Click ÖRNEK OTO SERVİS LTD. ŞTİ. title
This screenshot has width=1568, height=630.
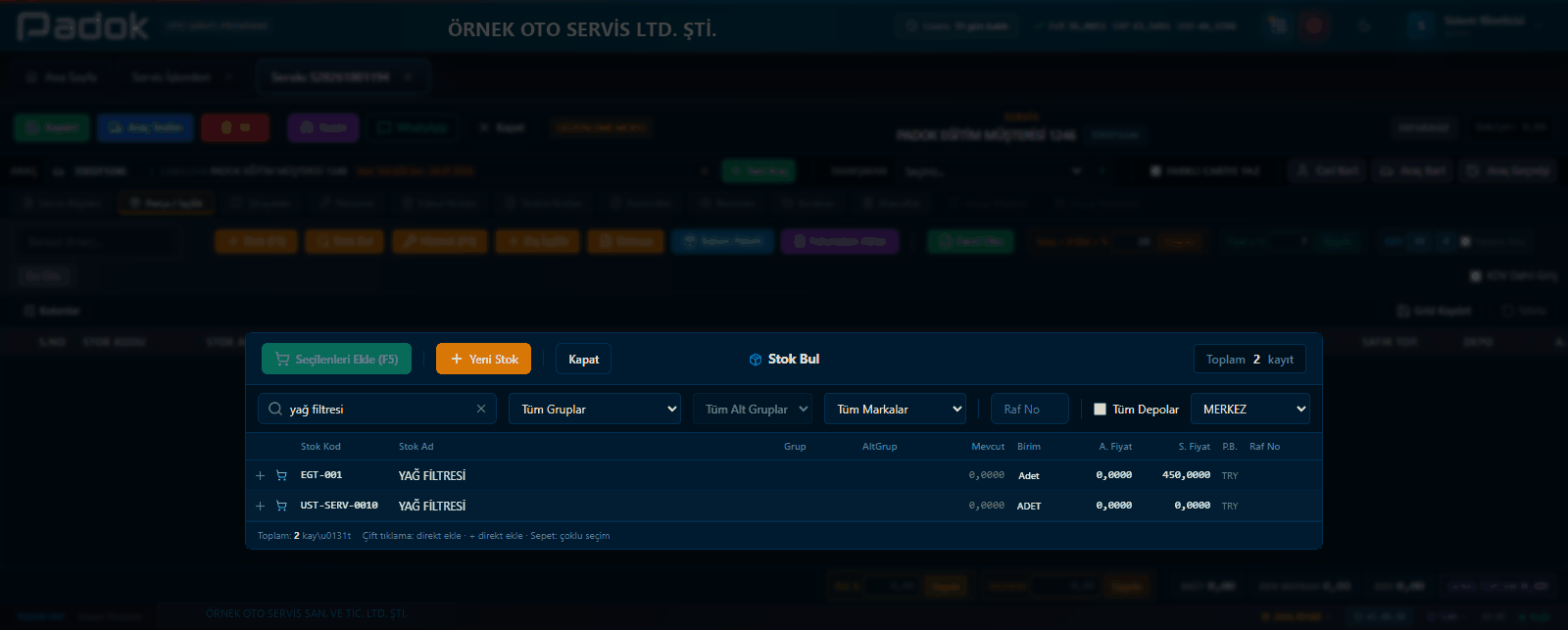click(582, 29)
